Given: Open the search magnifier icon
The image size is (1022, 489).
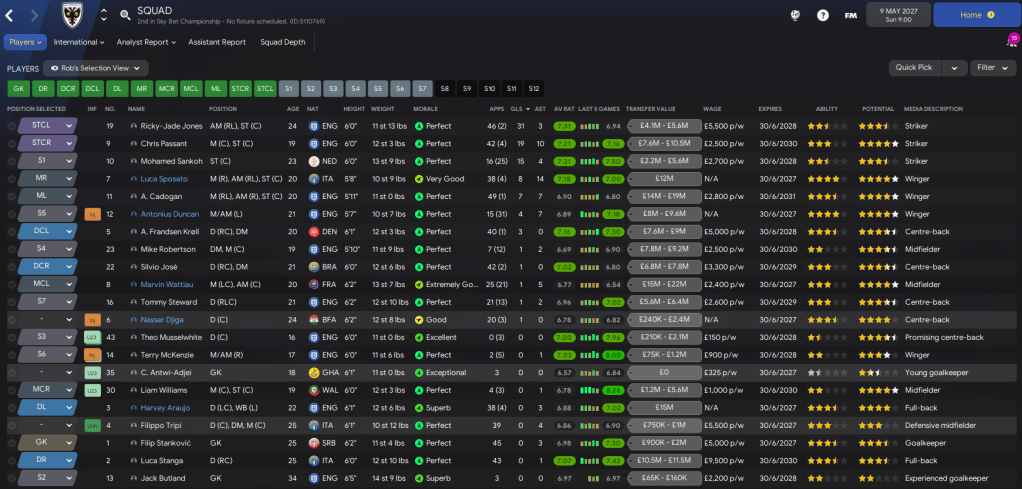Looking at the screenshot, I should click(x=125, y=15).
